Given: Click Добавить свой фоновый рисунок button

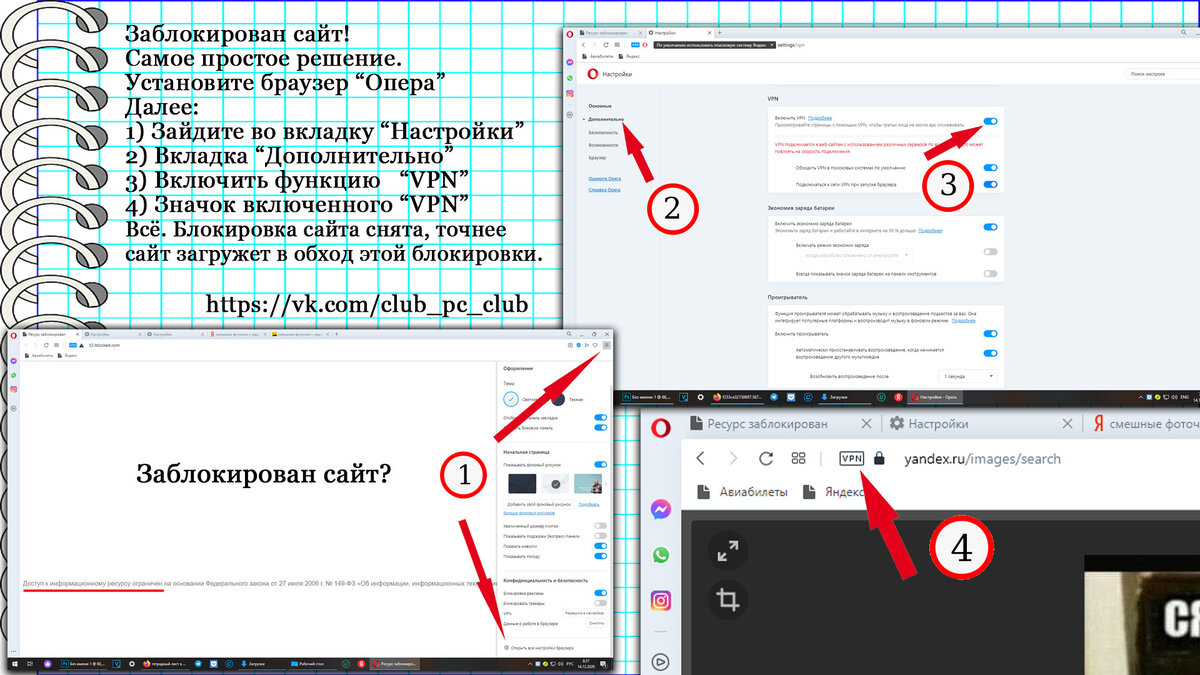Looking at the screenshot, I should tap(541, 505).
